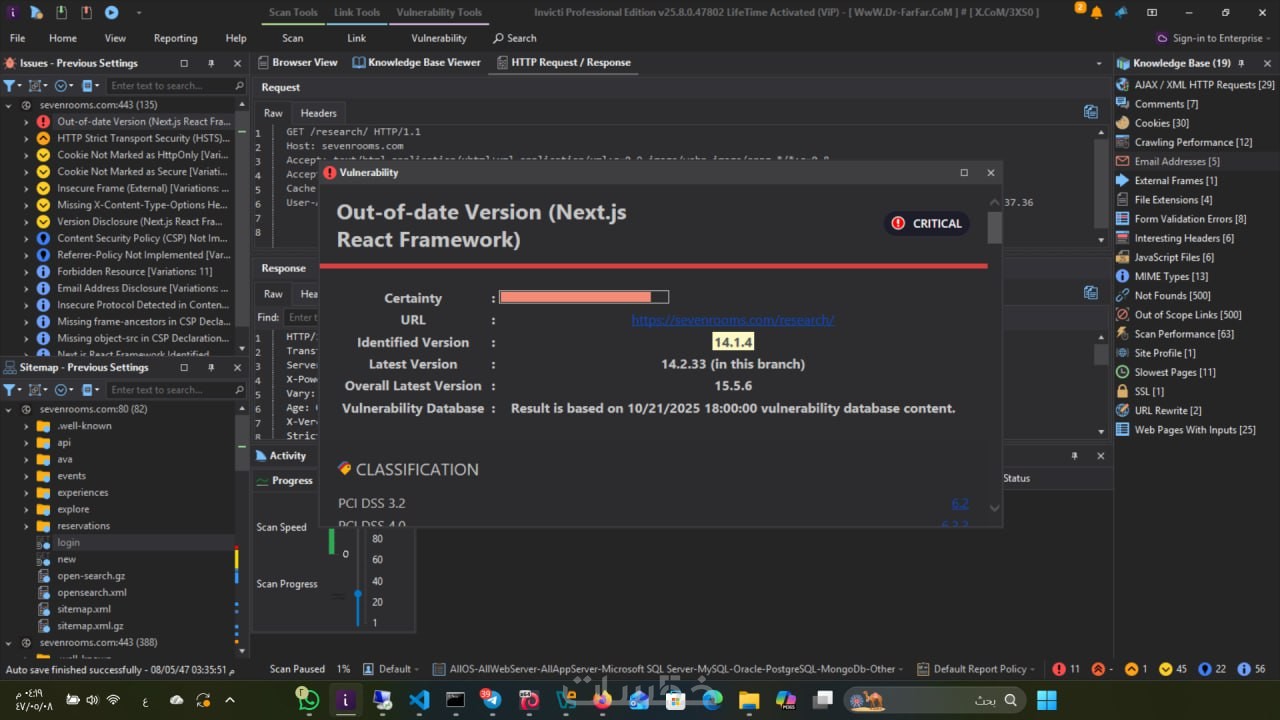Open Visual Studio Code from the taskbar
1280x720 pixels.
[419, 700]
